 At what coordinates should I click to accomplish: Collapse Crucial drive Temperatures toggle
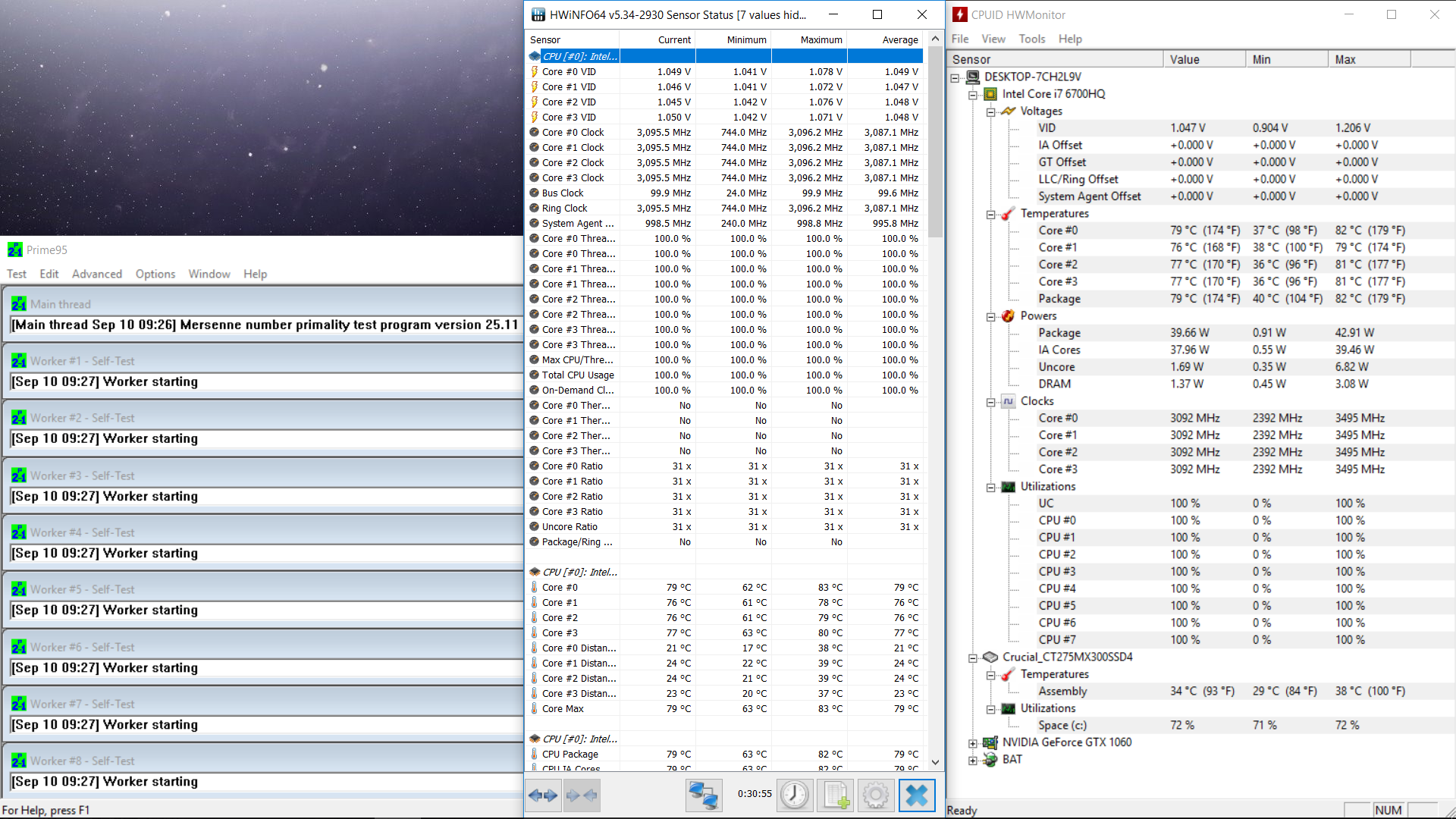click(x=990, y=675)
